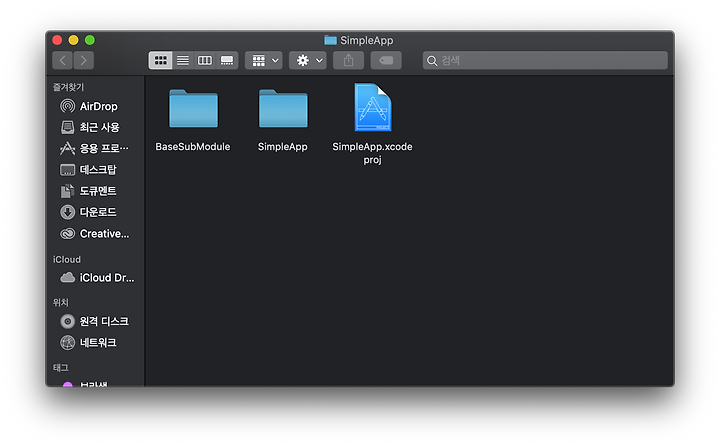Screen dimensions: 720x447
Task: Click the Share toolbar button
Action: 349,60
